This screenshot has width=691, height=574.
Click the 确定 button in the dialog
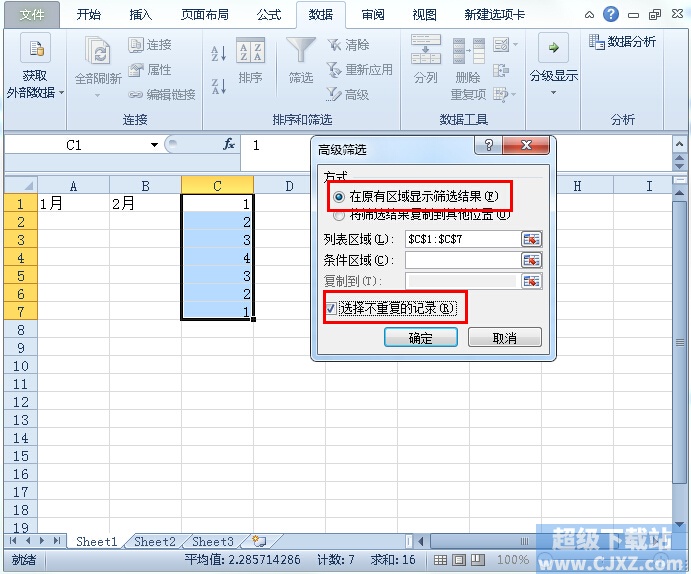click(421, 338)
